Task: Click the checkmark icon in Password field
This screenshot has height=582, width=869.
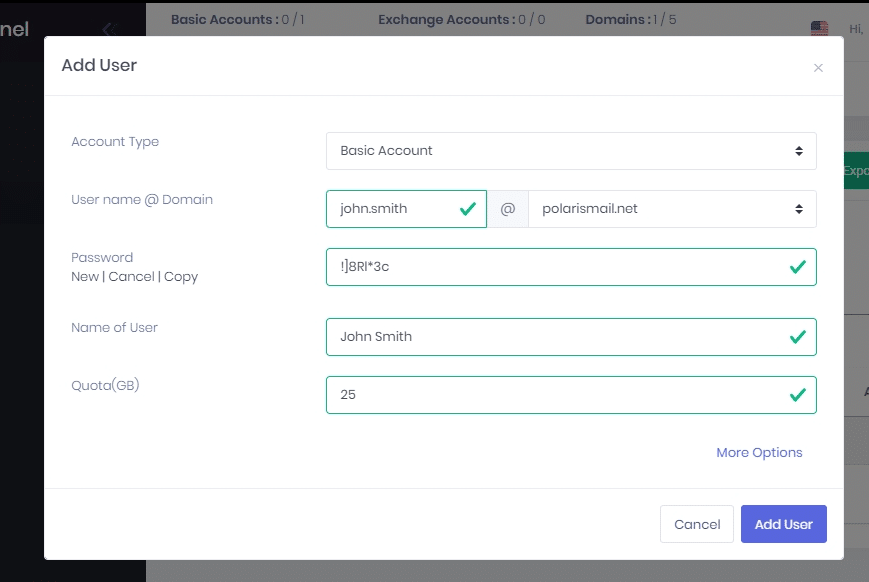Action: point(797,267)
